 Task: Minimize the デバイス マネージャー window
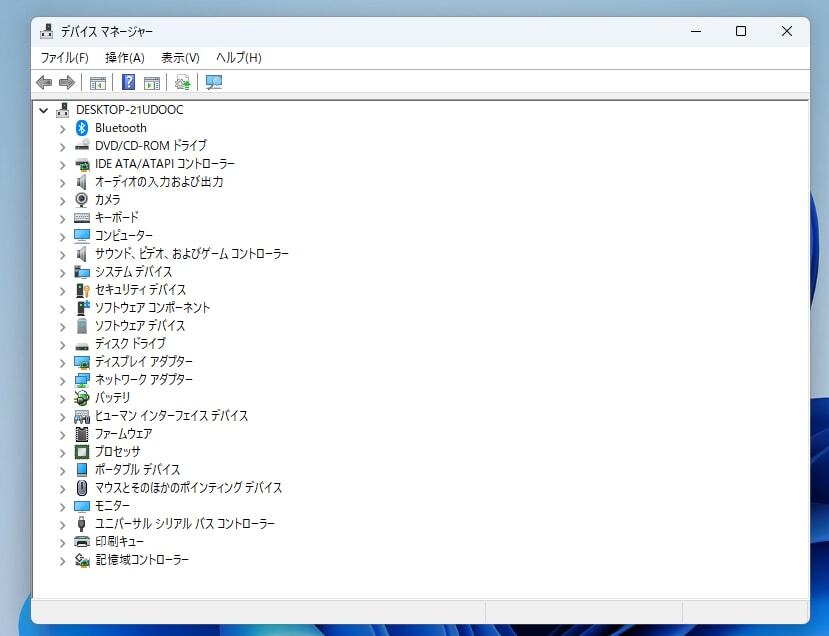pyautogui.click(x=696, y=31)
